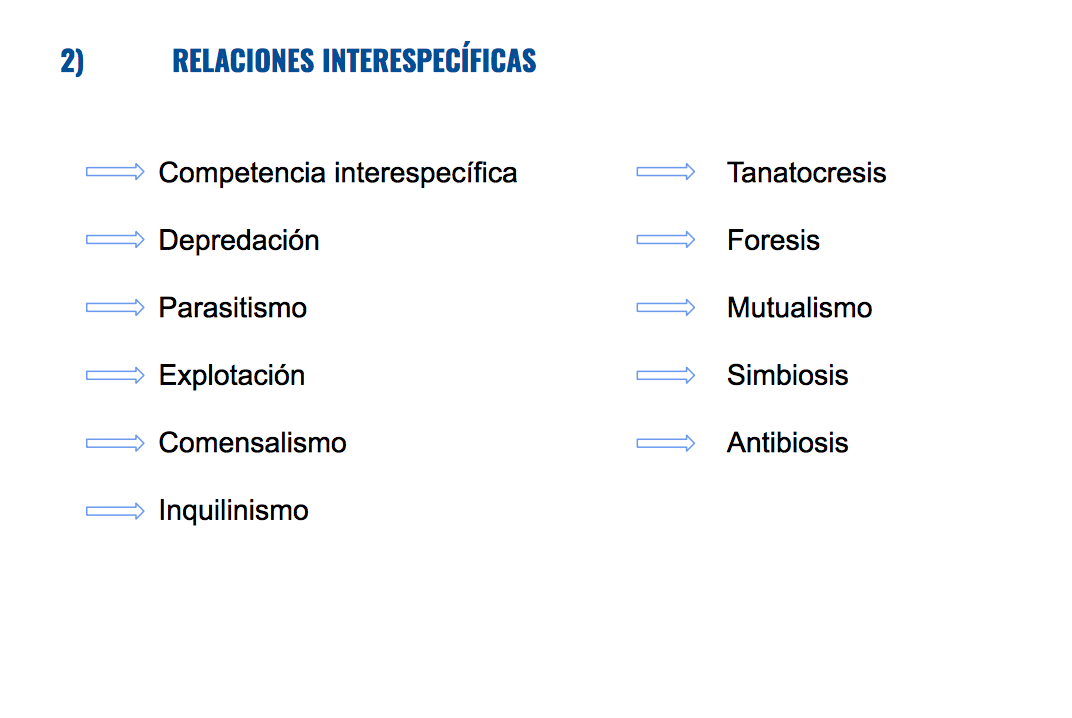Click the Parasitismo list entry

click(232, 308)
